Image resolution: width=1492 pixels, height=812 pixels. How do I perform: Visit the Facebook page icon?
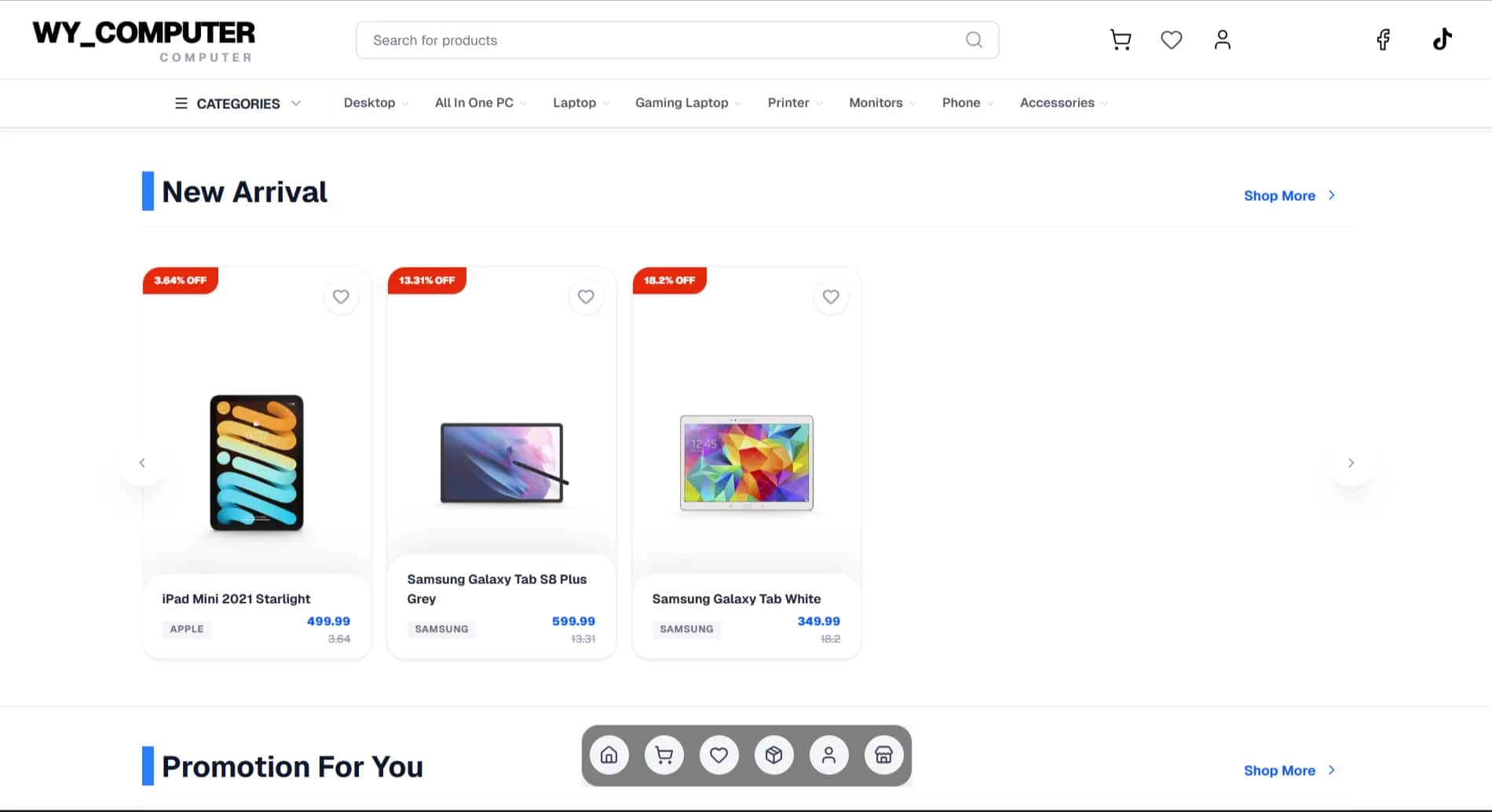coord(1384,40)
